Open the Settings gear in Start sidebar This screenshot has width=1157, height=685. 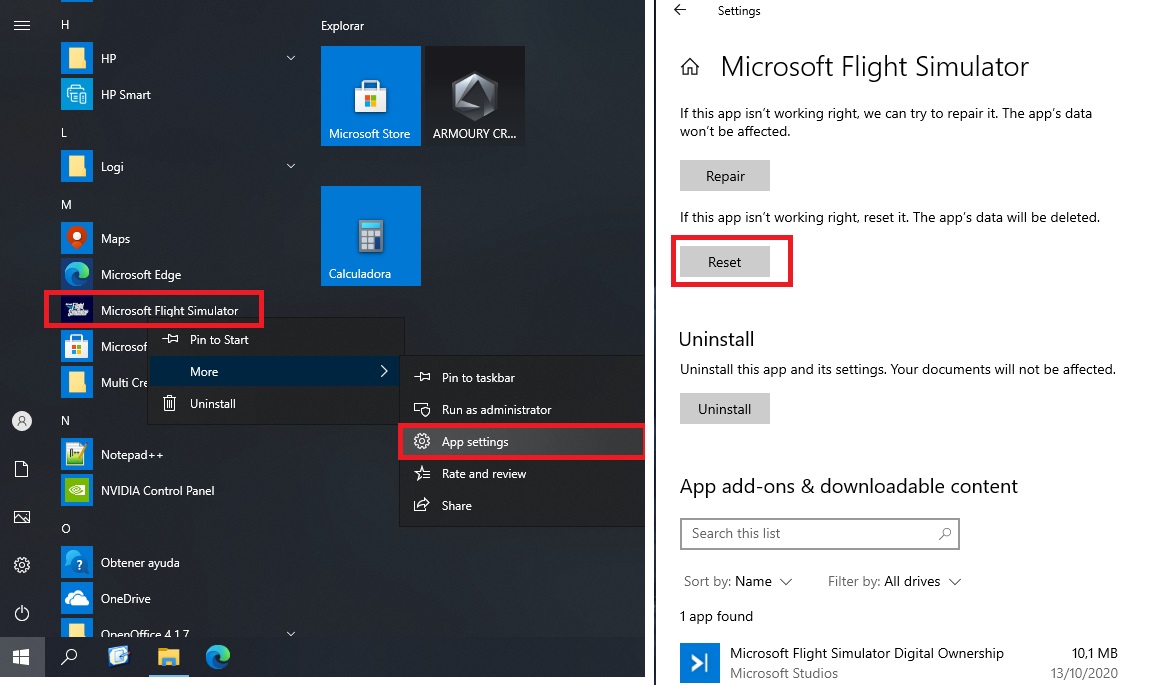(22, 565)
